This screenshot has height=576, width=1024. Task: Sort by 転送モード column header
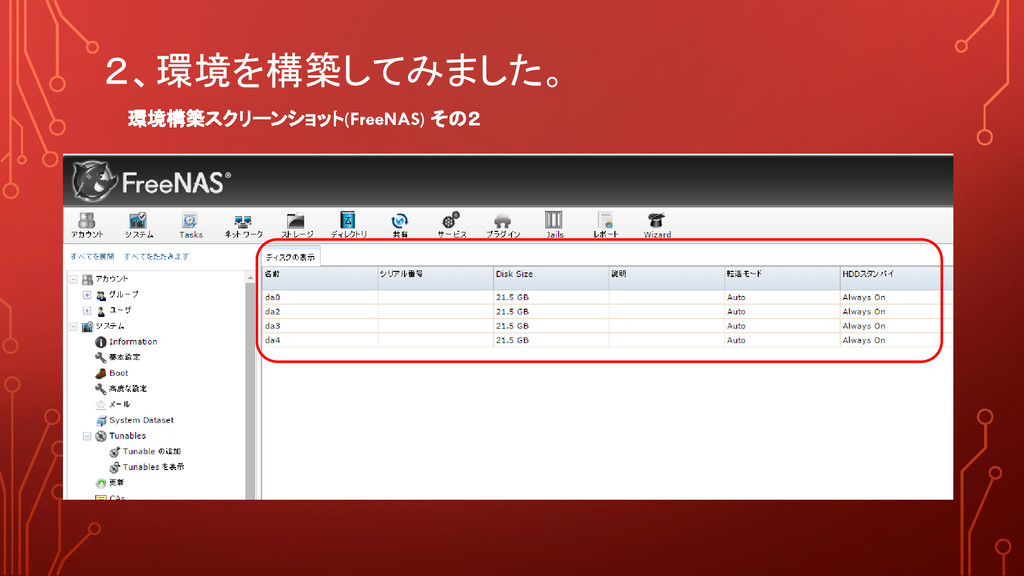coord(782,278)
